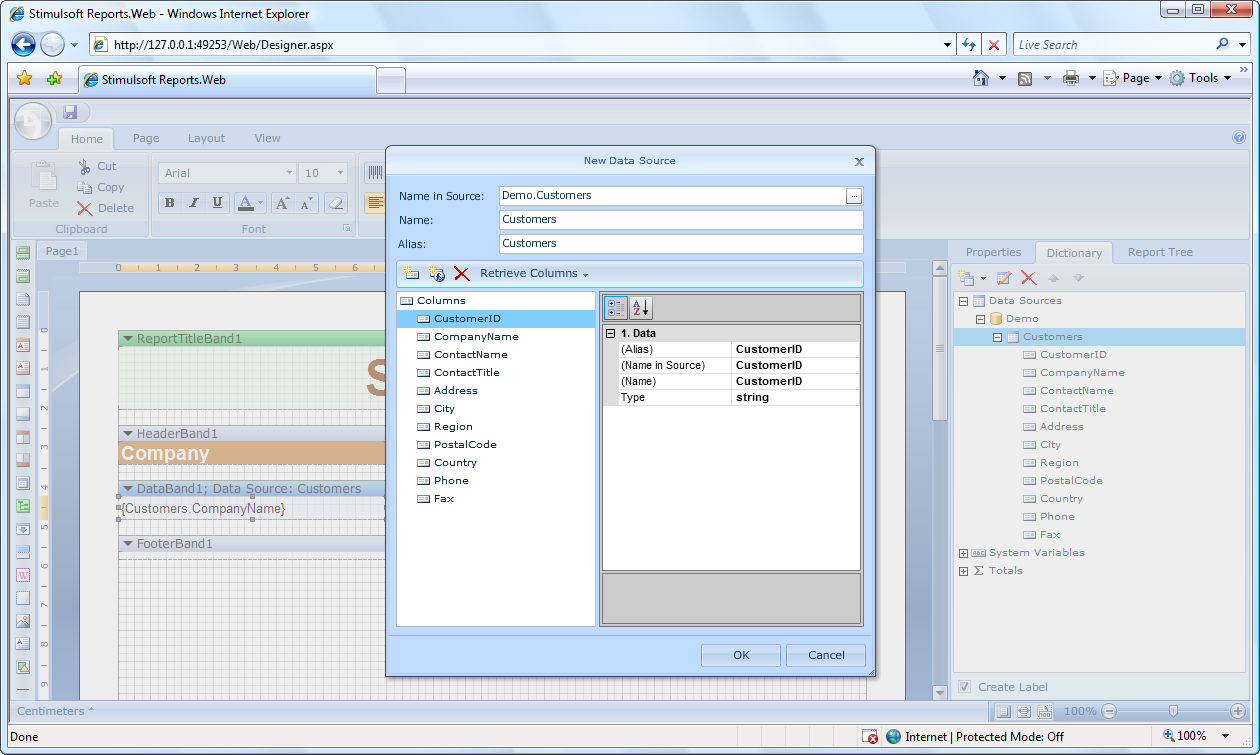Click the Alias text field

(x=680, y=243)
